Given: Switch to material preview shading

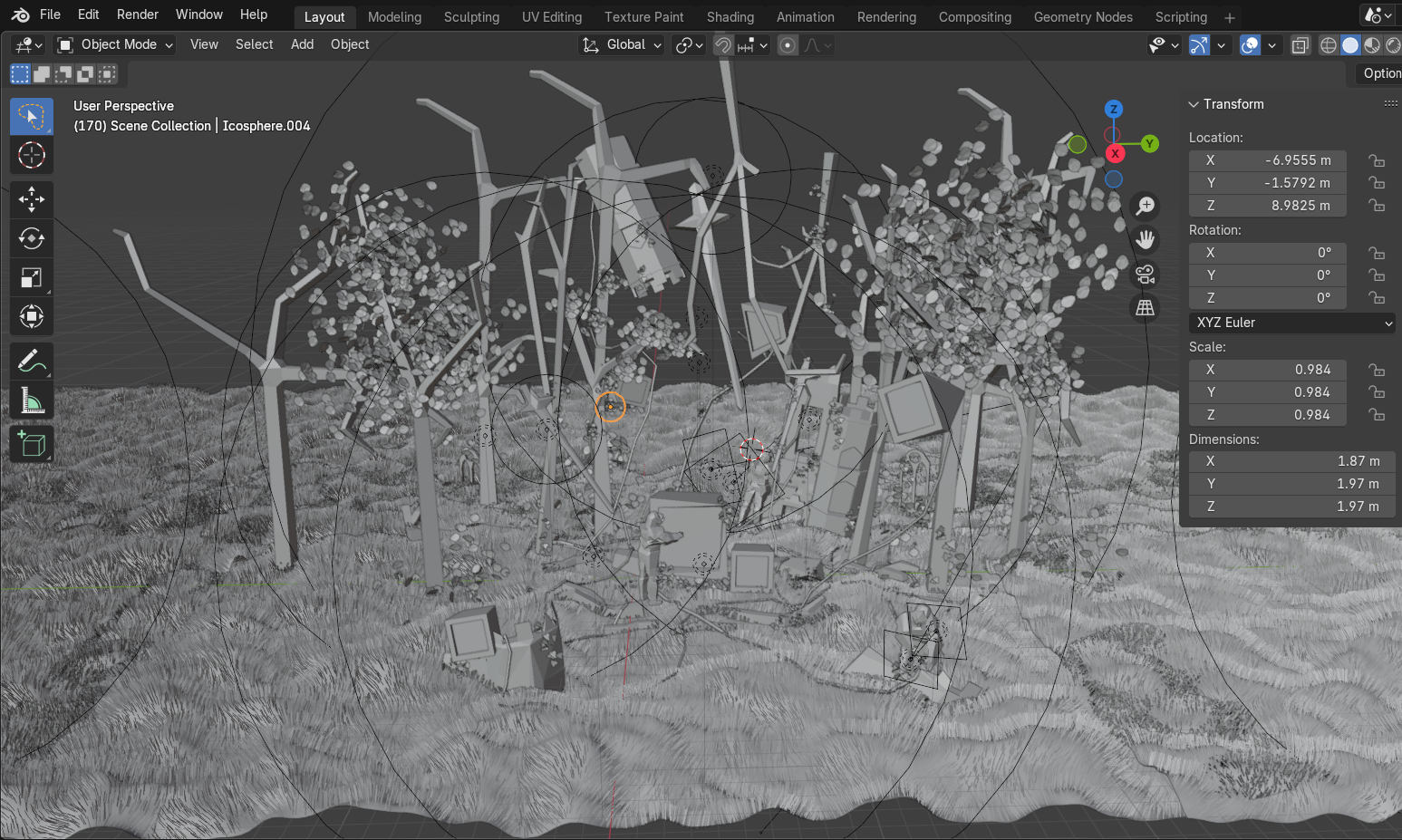Looking at the screenshot, I should point(1371,45).
